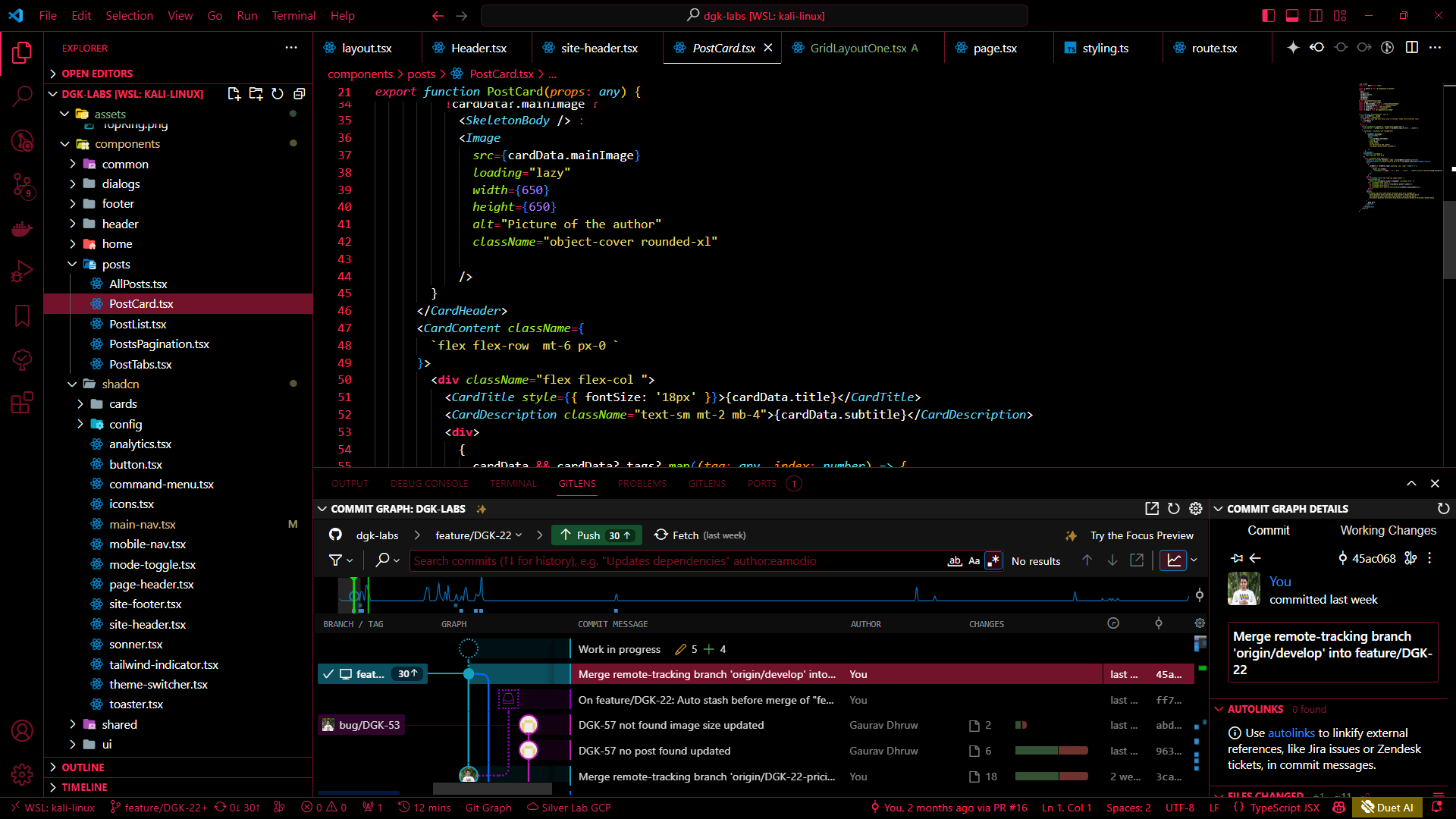Screen dimensions: 1456x819
Task: Click the search commits input field
Action: click(x=675, y=561)
